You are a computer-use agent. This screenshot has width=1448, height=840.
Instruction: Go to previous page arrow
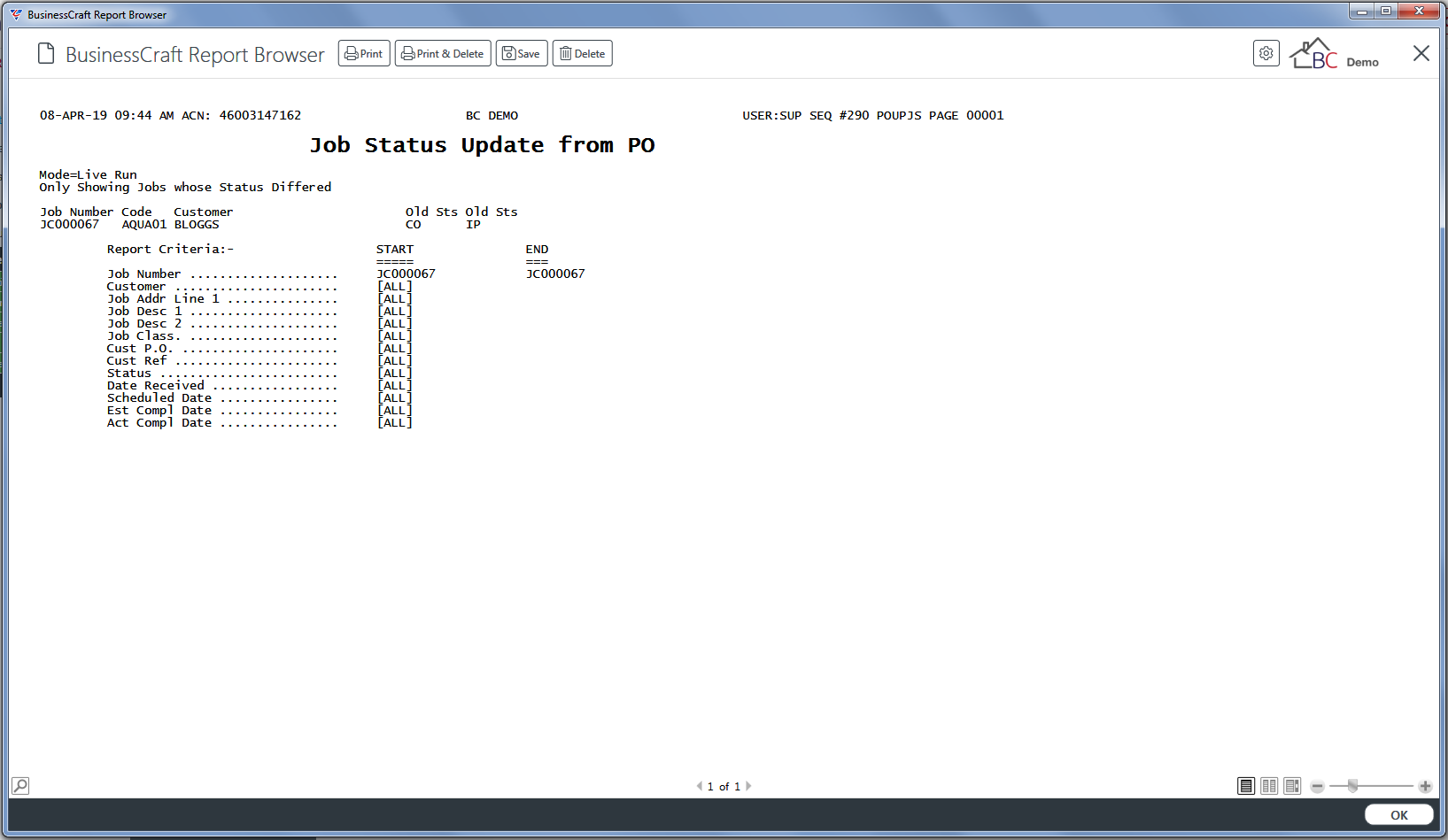pos(700,786)
